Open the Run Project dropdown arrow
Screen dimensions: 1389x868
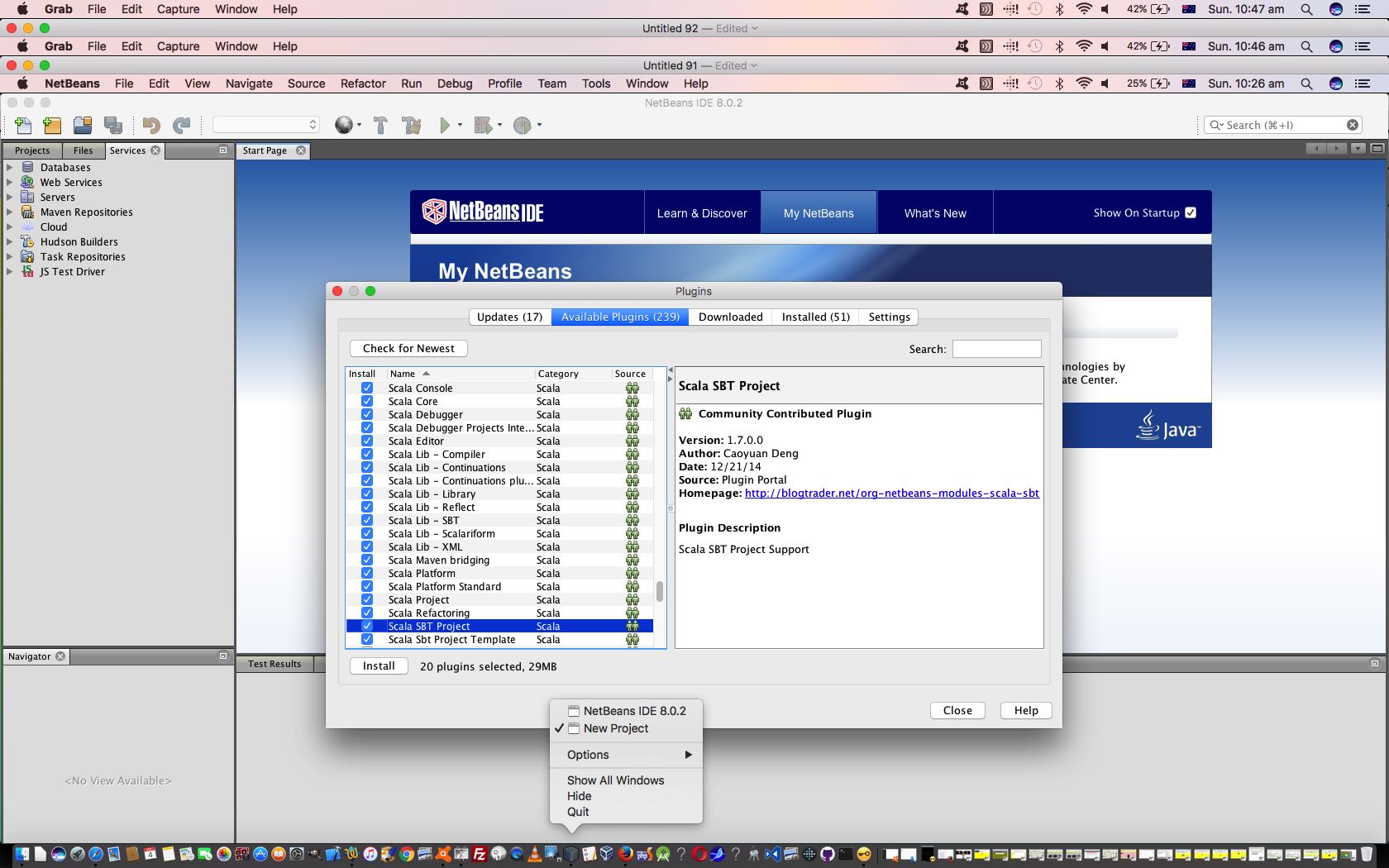click(460, 125)
